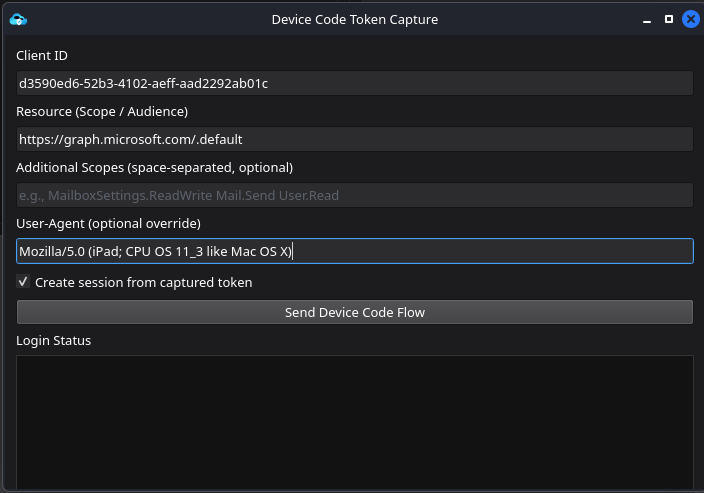The width and height of the screenshot is (704, 493).
Task: Maximize the Device Code Token Capture window
Action: pyautogui.click(x=669, y=19)
